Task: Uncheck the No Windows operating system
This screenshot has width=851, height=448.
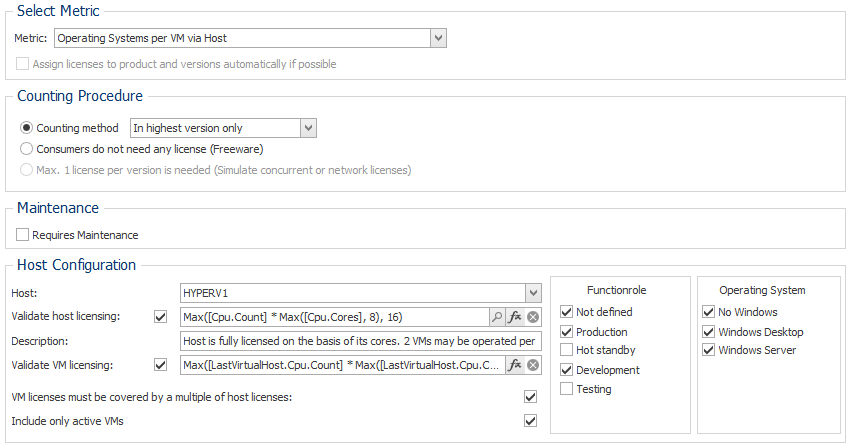Action: tap(708, 312)
